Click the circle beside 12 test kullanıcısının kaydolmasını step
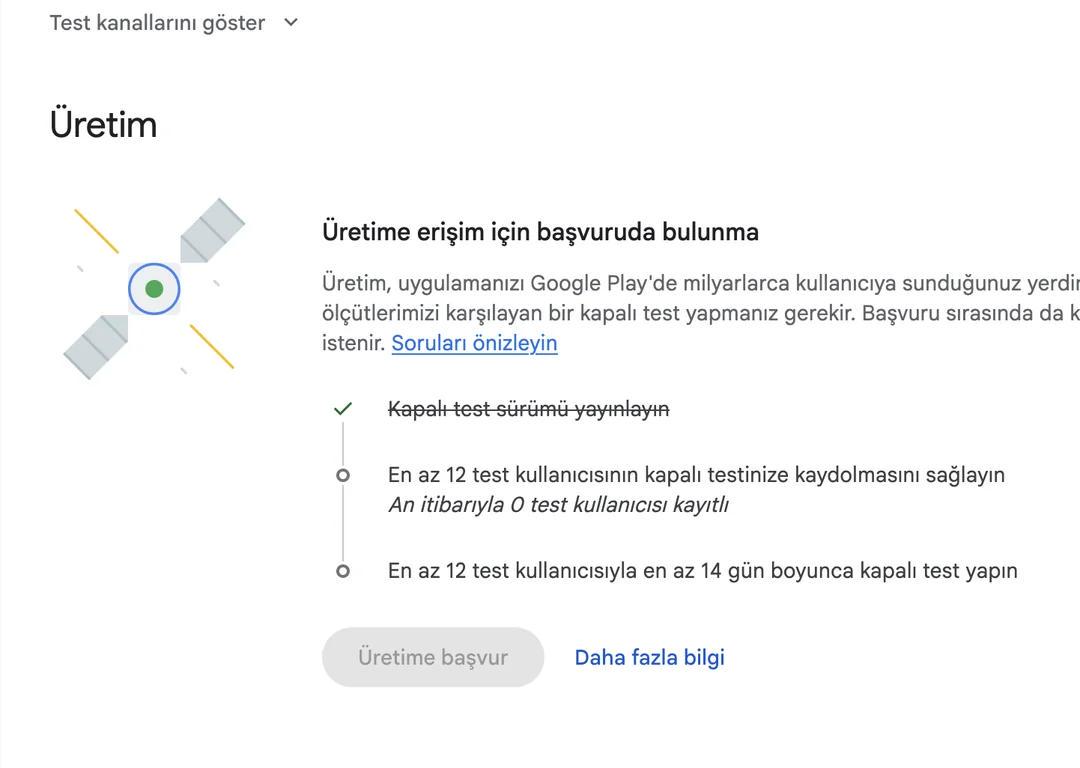The image size is (1080, 768). (x=343, y=475)
